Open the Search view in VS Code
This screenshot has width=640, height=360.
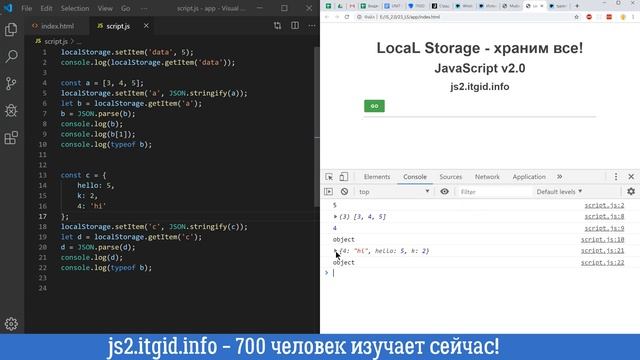(11, 56)
